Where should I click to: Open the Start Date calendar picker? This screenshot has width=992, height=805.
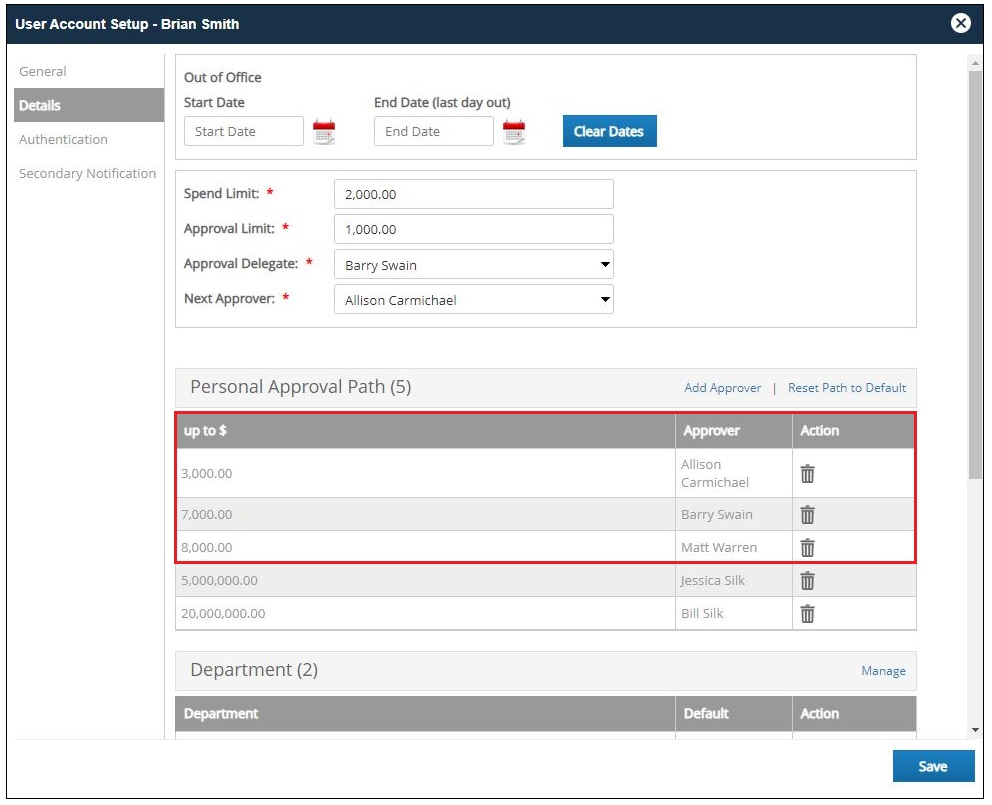(x=324, y=130)
